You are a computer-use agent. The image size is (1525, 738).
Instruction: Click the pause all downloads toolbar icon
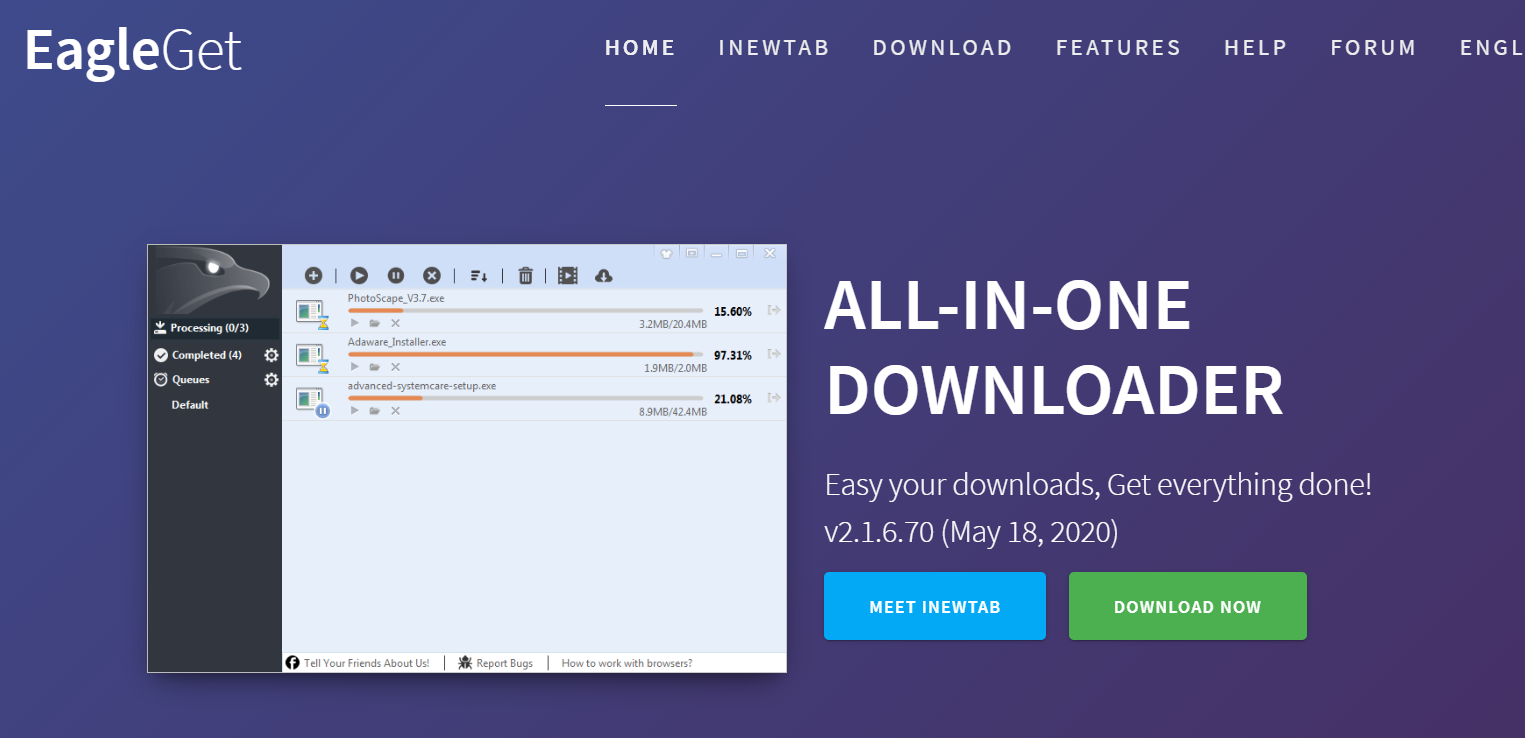click(396, 275)
